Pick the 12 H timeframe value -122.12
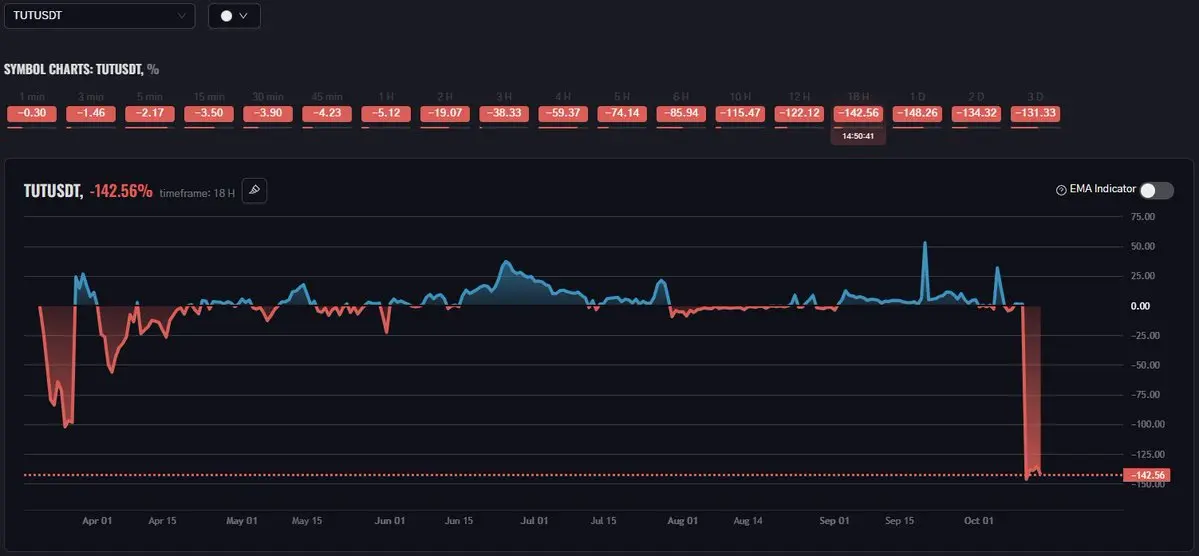This screenshot has width=1199, height=556. (799, 114)
